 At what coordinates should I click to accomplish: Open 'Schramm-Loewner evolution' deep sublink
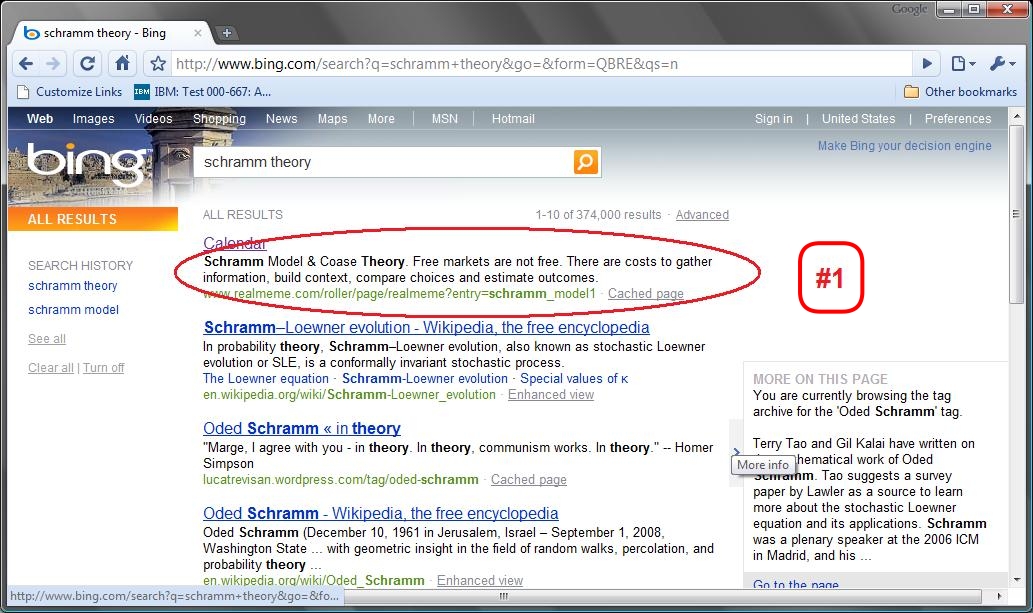[425, 378]
